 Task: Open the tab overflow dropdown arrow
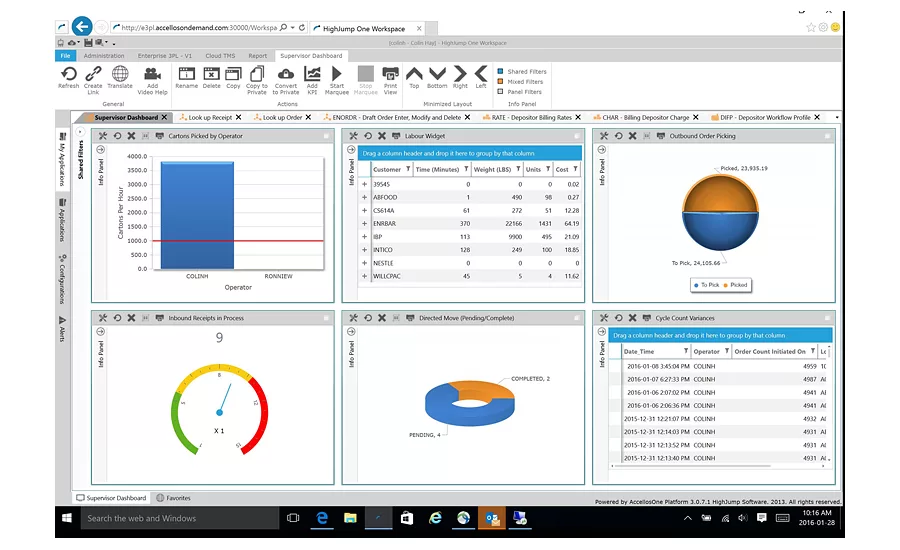(x=837, y=118)
